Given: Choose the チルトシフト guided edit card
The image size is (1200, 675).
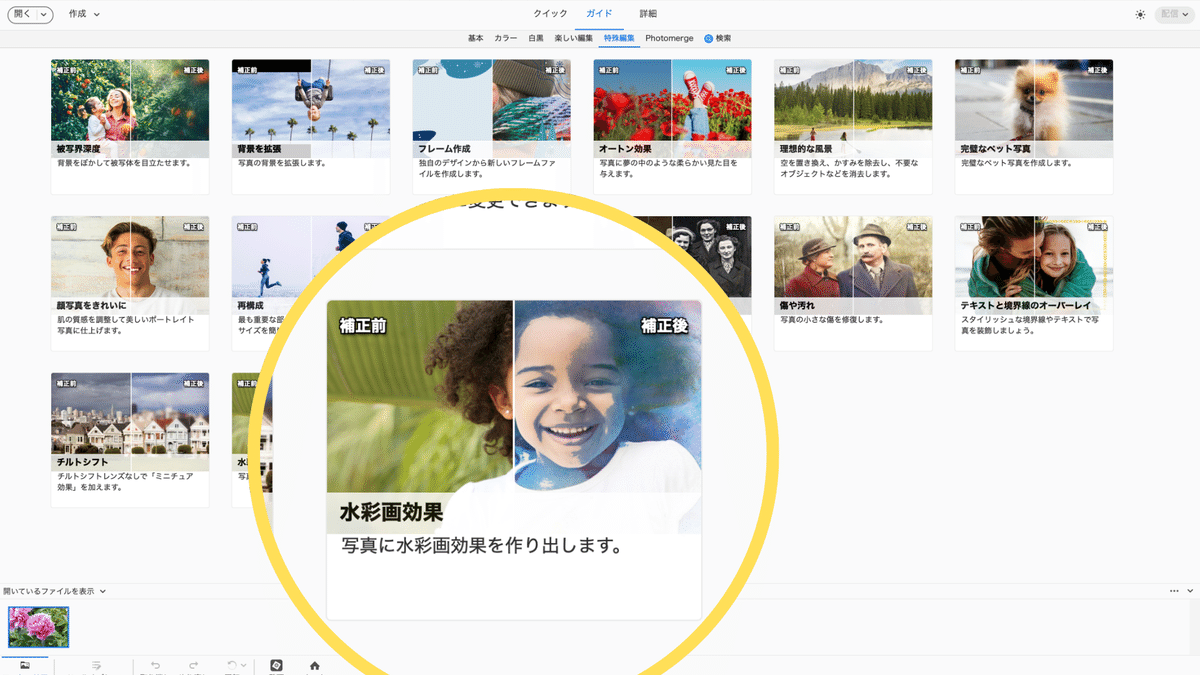Looking at the screenshot, I should pos(130,440).
